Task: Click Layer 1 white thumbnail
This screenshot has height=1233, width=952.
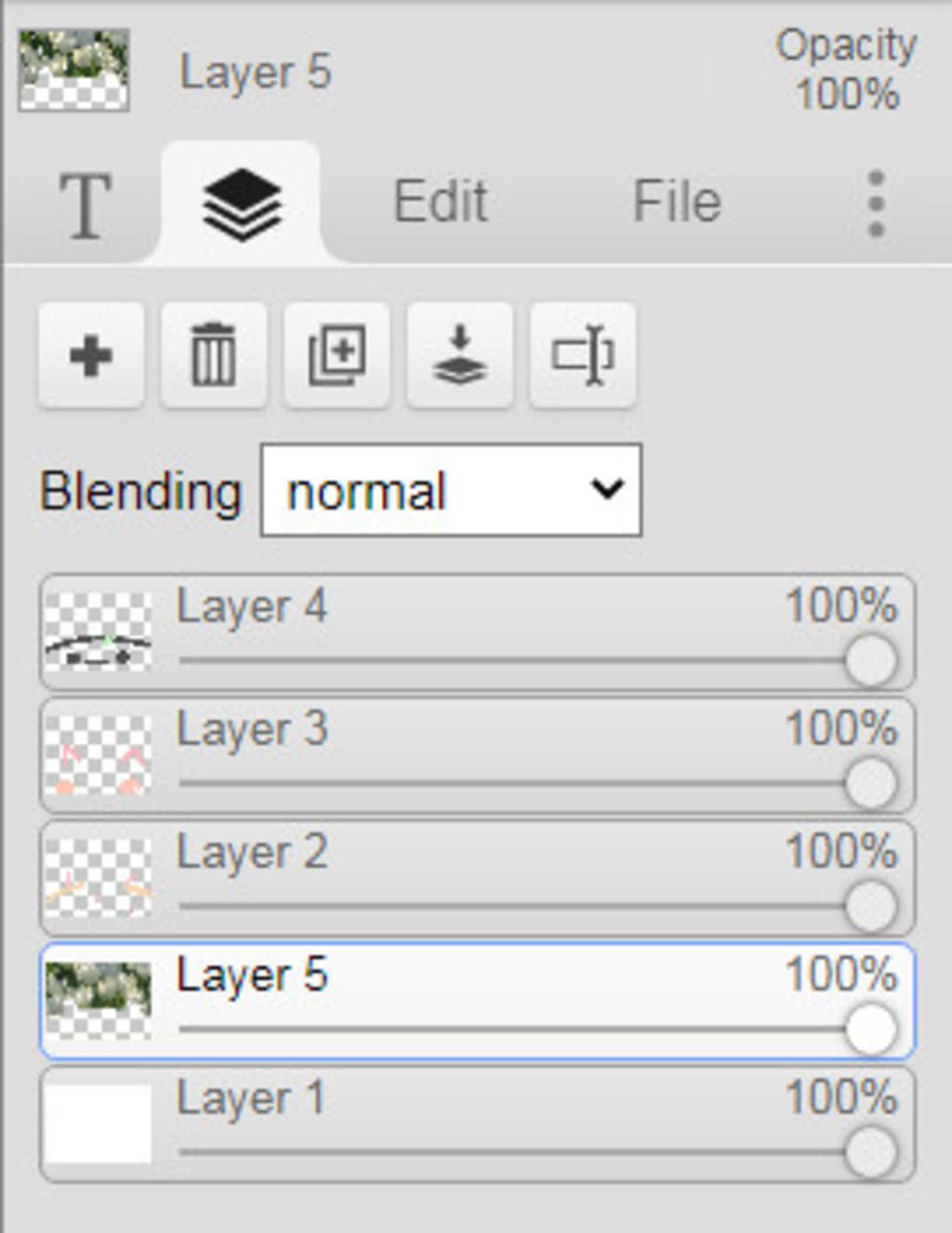Action: pos(98,1123)
